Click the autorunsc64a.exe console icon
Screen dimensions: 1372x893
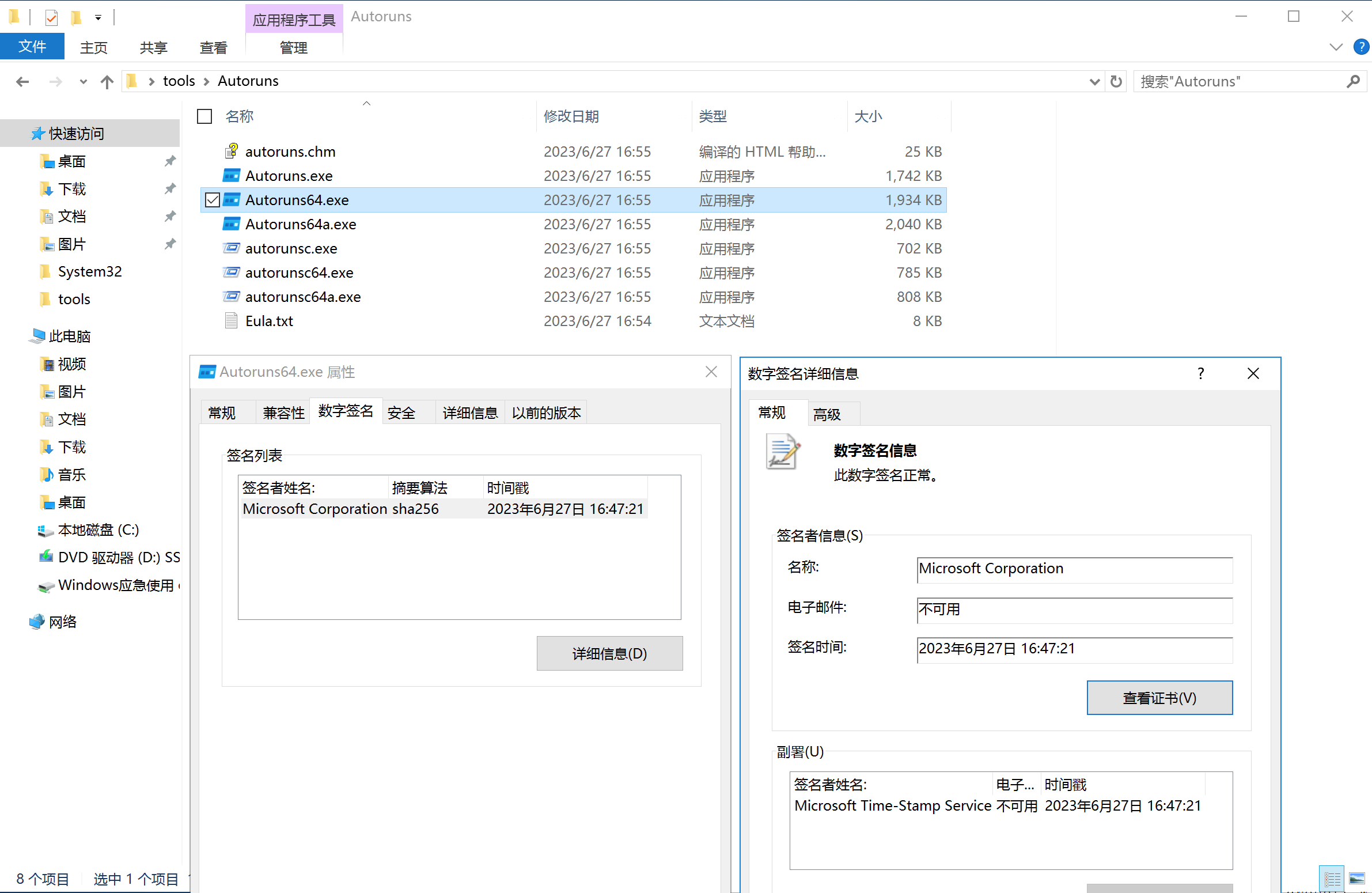coord(231,296)
